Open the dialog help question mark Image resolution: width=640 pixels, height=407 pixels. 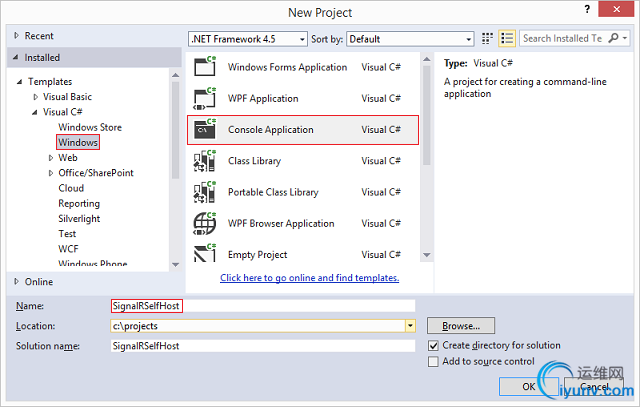(x=587, y=9)
